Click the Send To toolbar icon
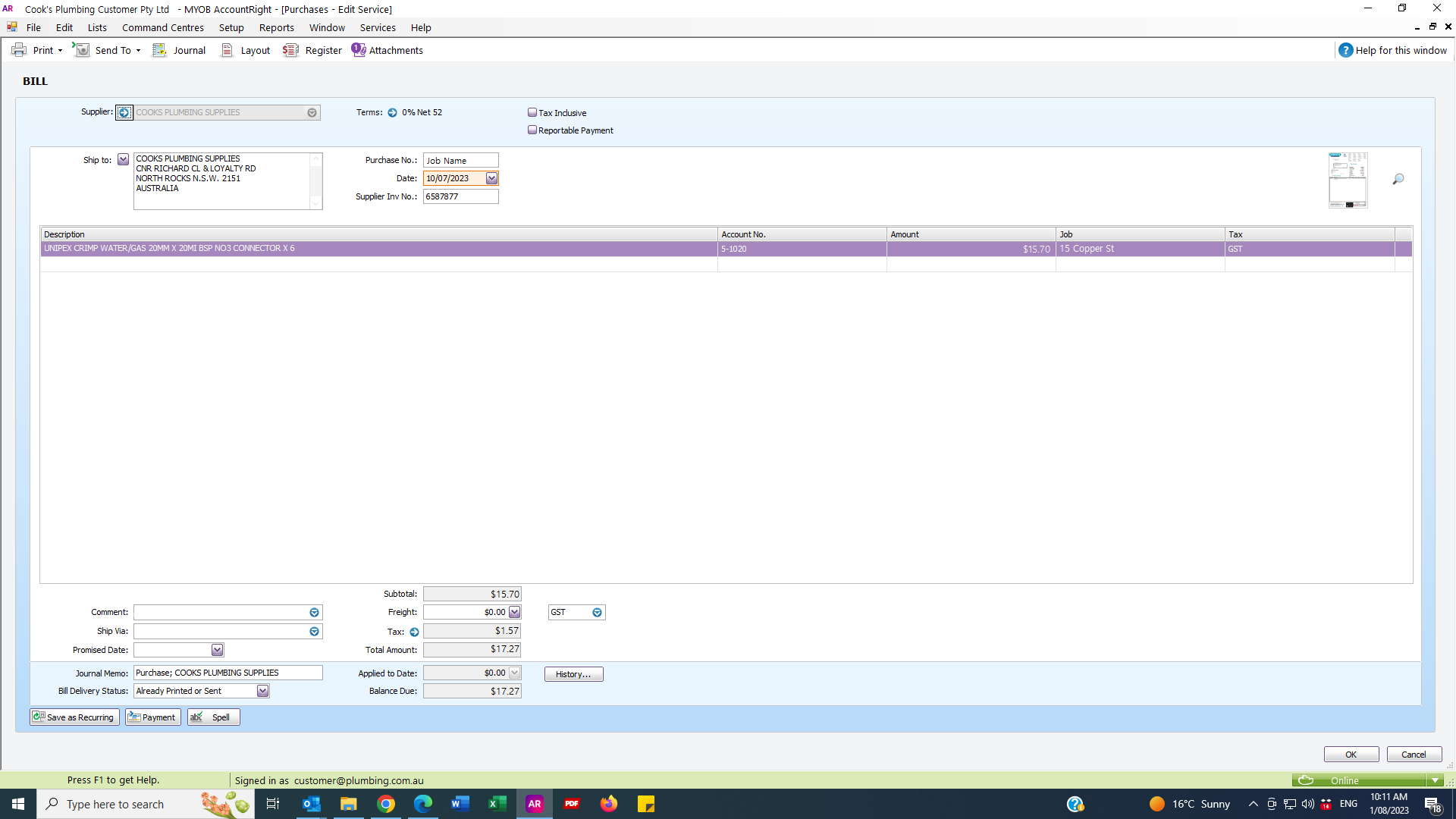The height and width of the screenshot is (819, 1456). click(x=81, y=50)
